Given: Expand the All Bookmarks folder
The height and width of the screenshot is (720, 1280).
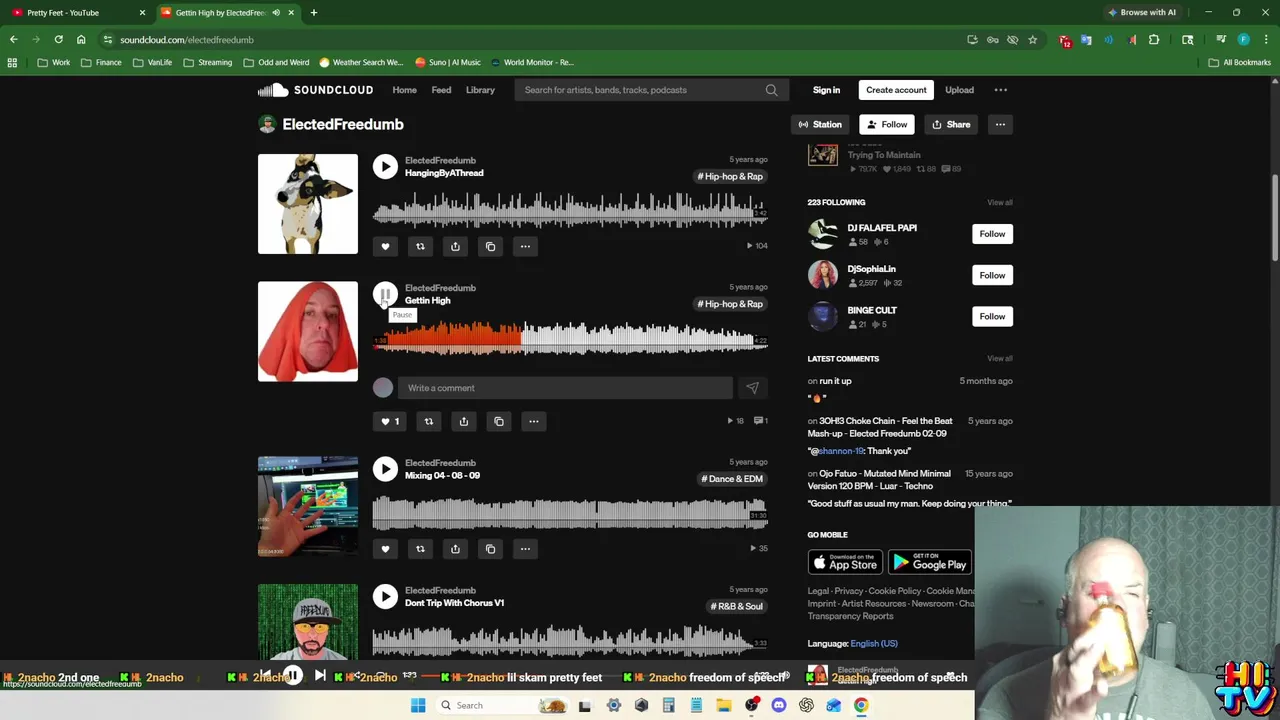Looking at the screenshot, I should 1240,62.
